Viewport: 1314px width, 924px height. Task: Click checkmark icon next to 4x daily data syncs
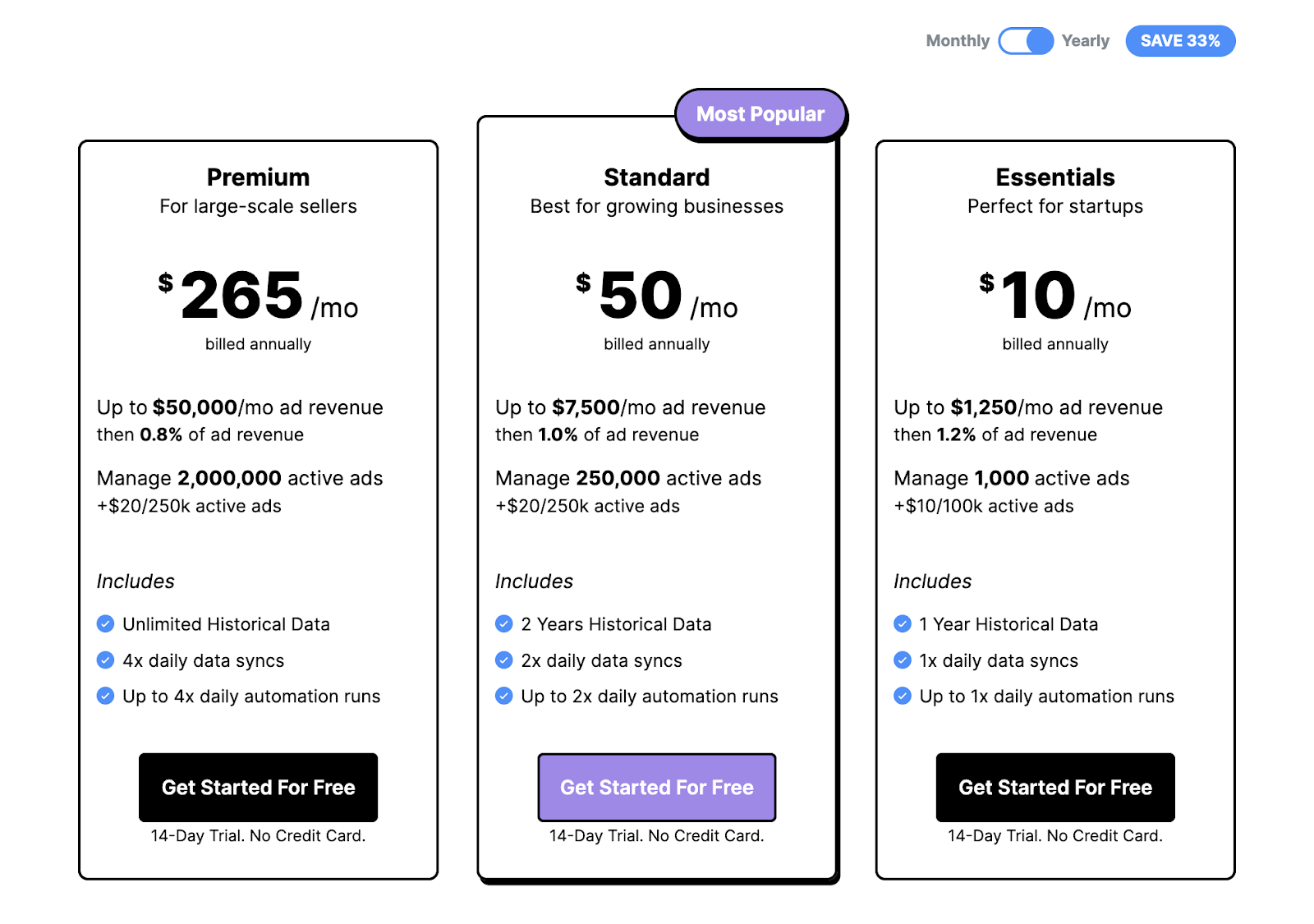pyautogui.click(x=105, y=660)
